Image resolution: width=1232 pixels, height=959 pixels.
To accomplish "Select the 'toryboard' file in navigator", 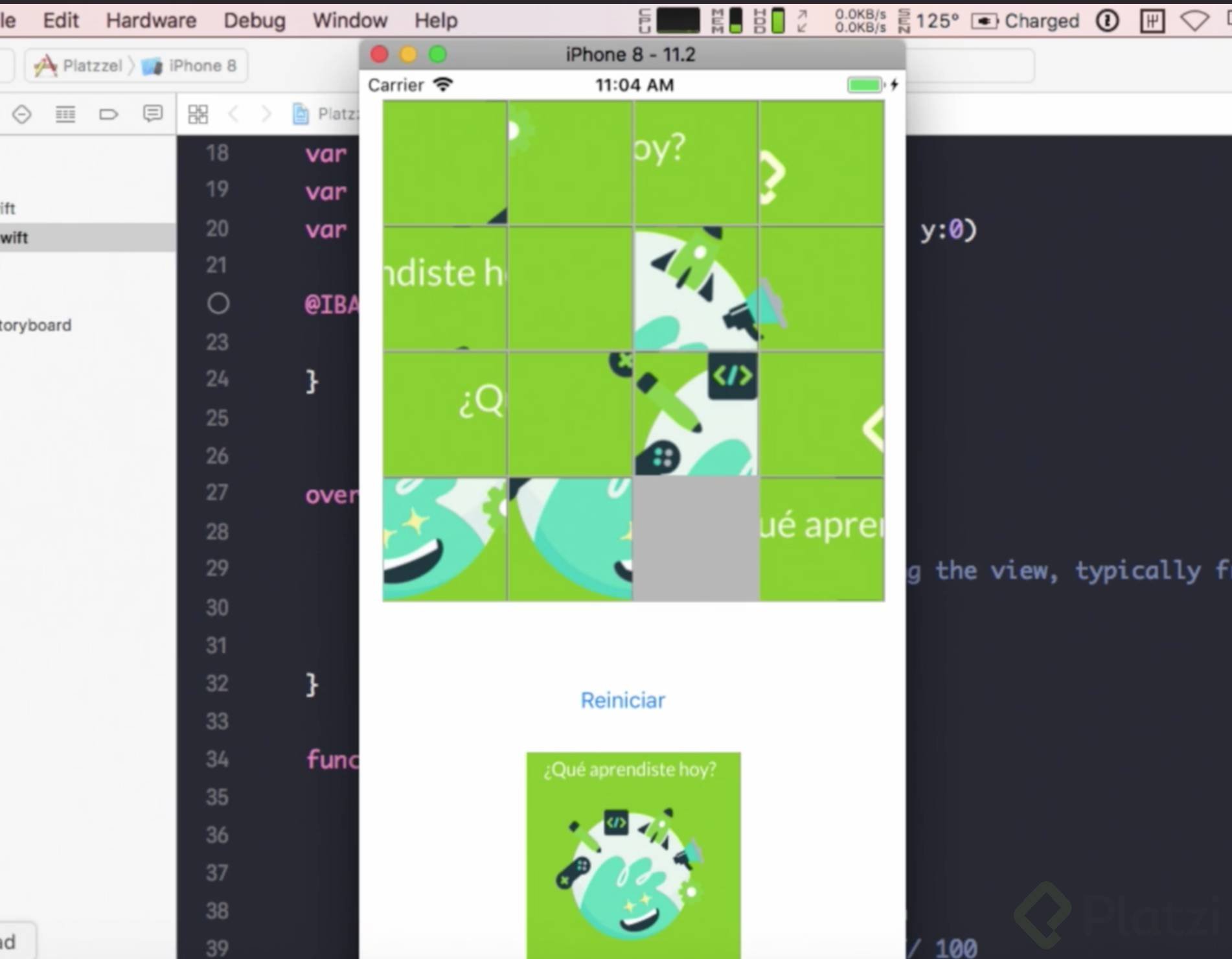I will (x=36, y=325).
